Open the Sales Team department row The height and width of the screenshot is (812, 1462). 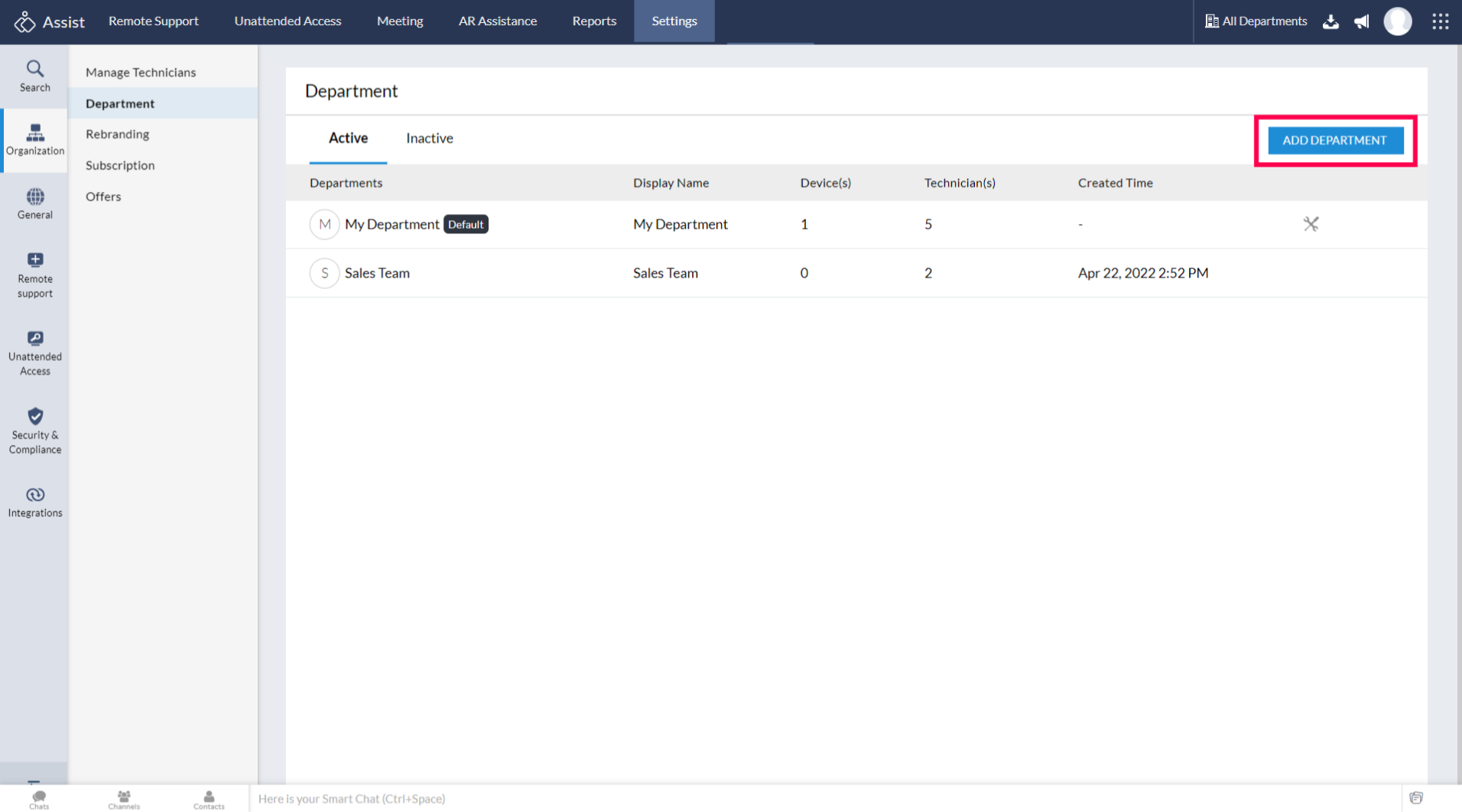(377, 273)
